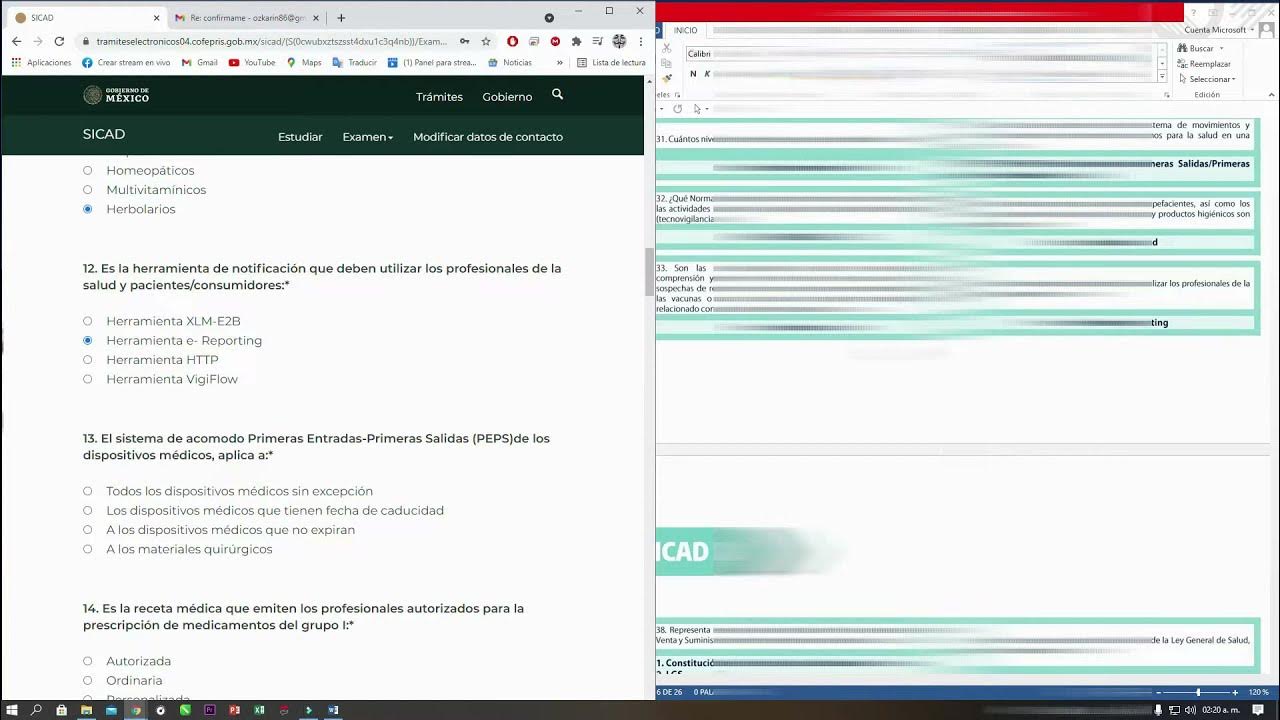Click the Gobierno de México logo
The height and width of the screenshot is (720, 1280).
pyautogui.click(x=116, y=95)
